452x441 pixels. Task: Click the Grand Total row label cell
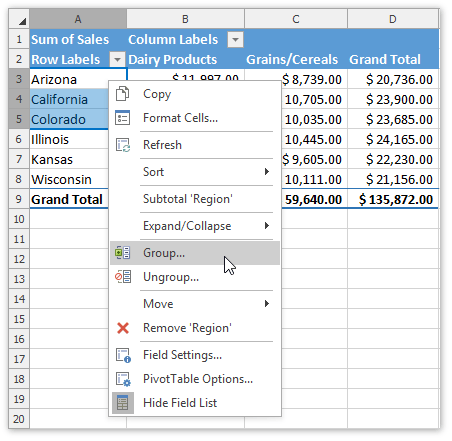pos(69,199)
